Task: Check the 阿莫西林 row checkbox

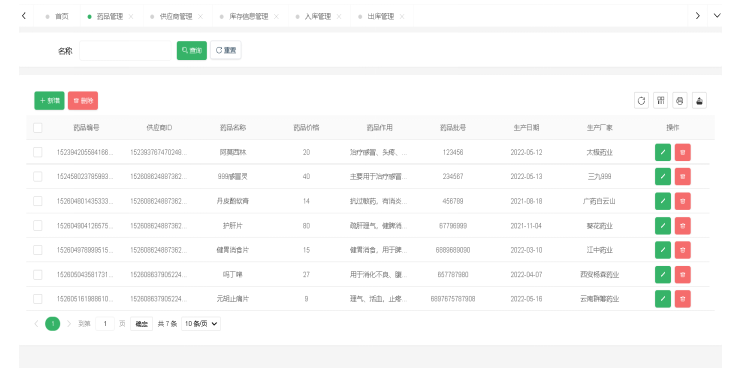Action: coord(38,152)
